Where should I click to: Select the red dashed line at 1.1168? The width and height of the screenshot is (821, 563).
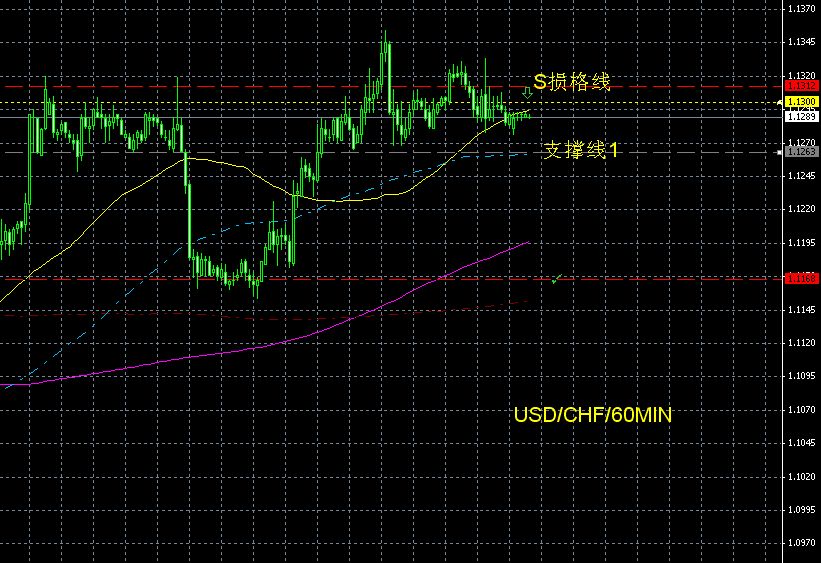(x=393, y=279)
